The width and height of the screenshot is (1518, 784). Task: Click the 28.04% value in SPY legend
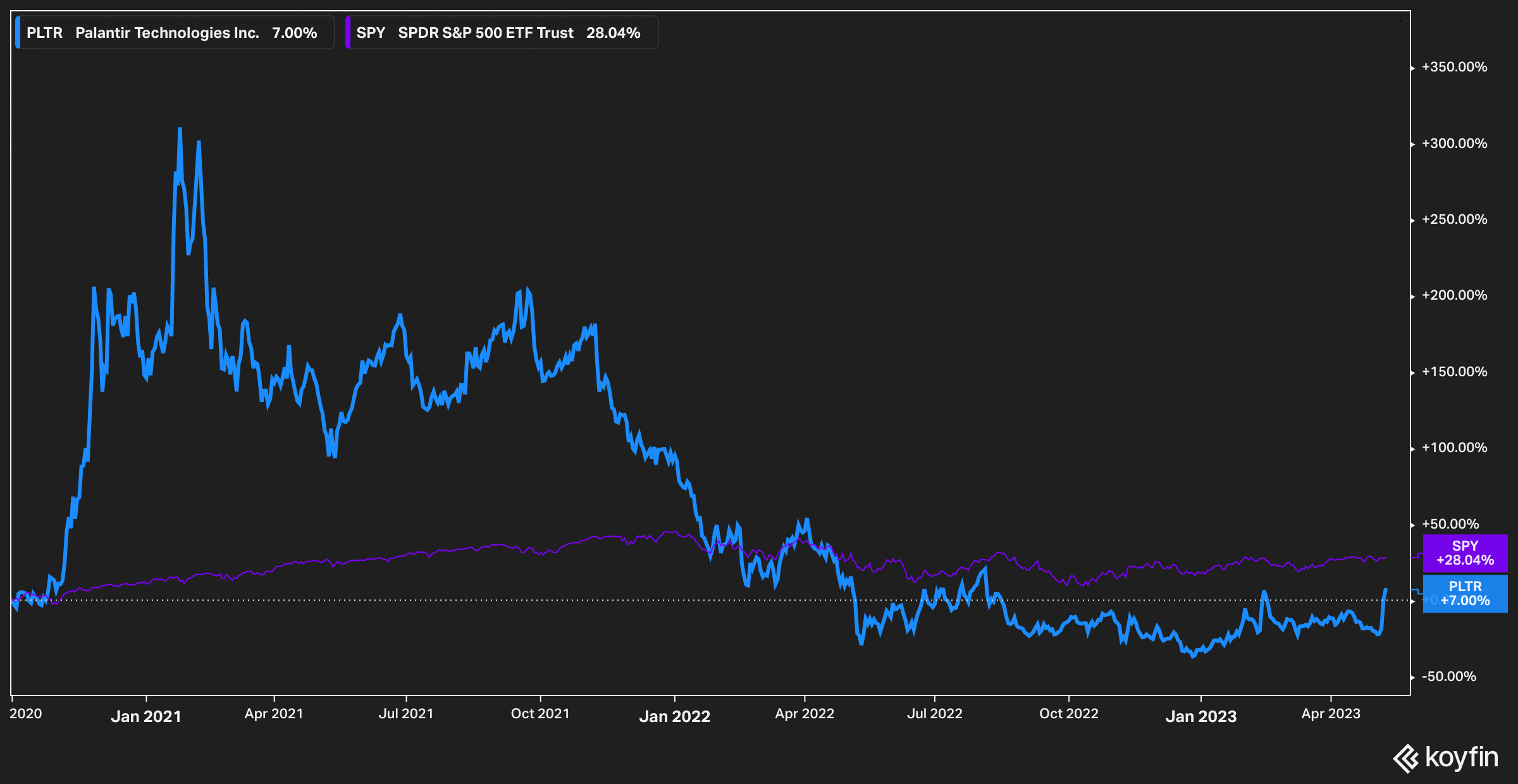pos(613,33)
